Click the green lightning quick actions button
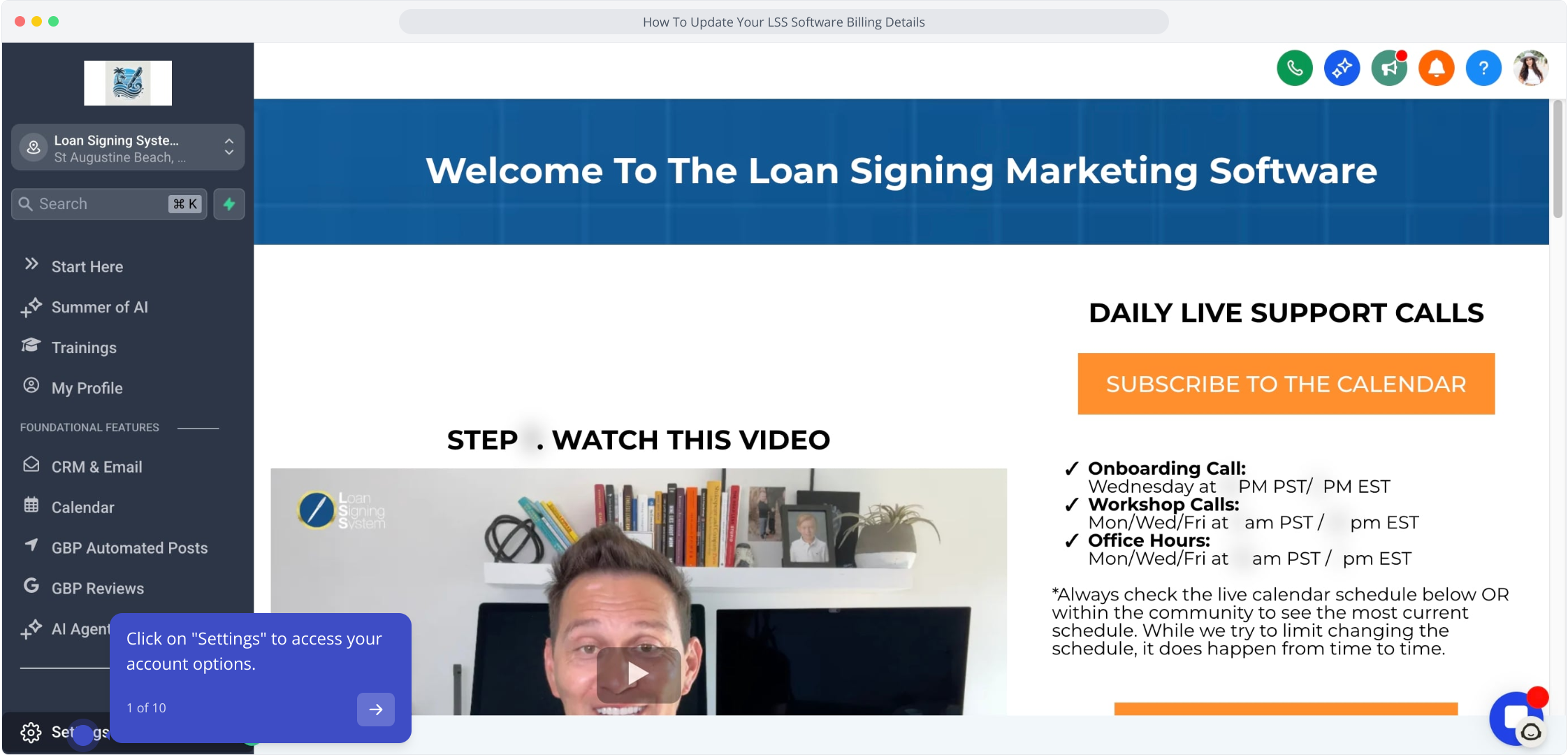 tap(229, 204)
